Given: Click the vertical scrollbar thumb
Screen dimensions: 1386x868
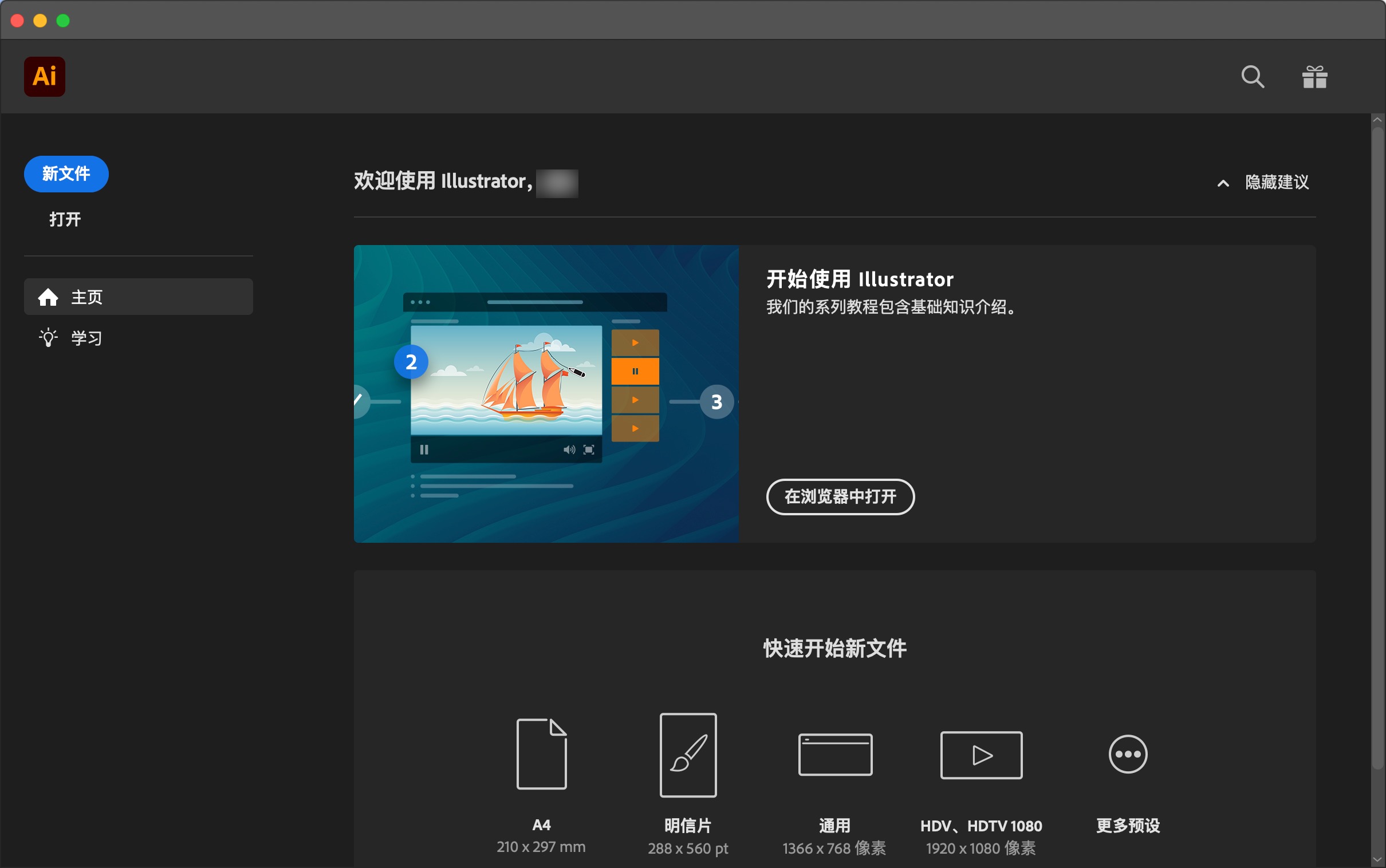Looking at the screenshot, I should coord(1377,448).
